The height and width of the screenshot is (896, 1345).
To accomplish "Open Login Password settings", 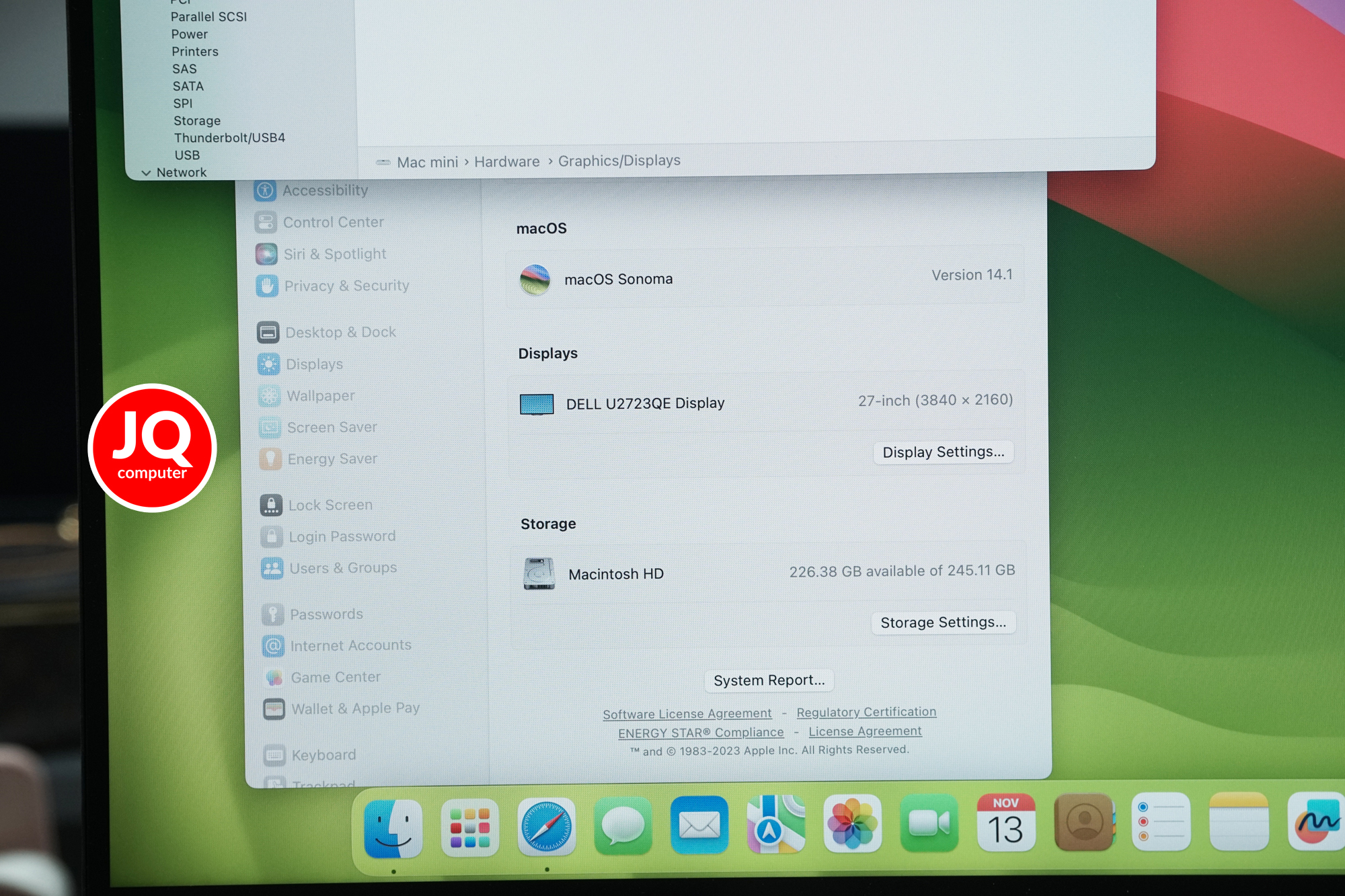I will [x=328, y=536].
